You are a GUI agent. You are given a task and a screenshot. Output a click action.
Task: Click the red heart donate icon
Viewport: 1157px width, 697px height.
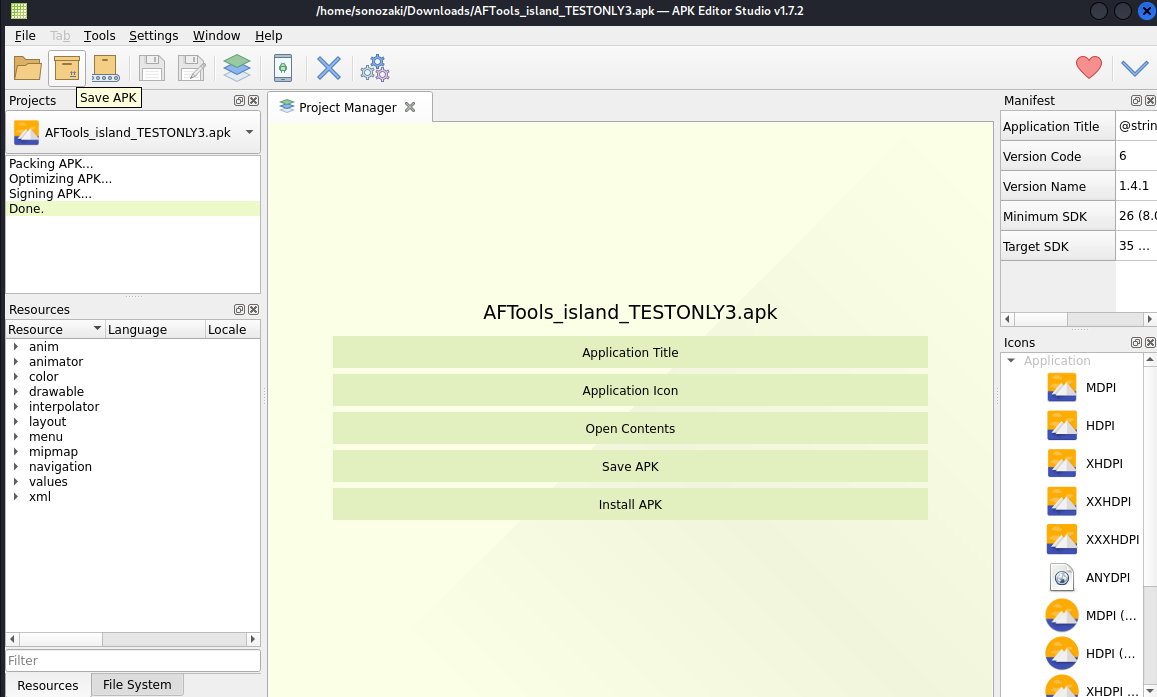coord(1088,67)
